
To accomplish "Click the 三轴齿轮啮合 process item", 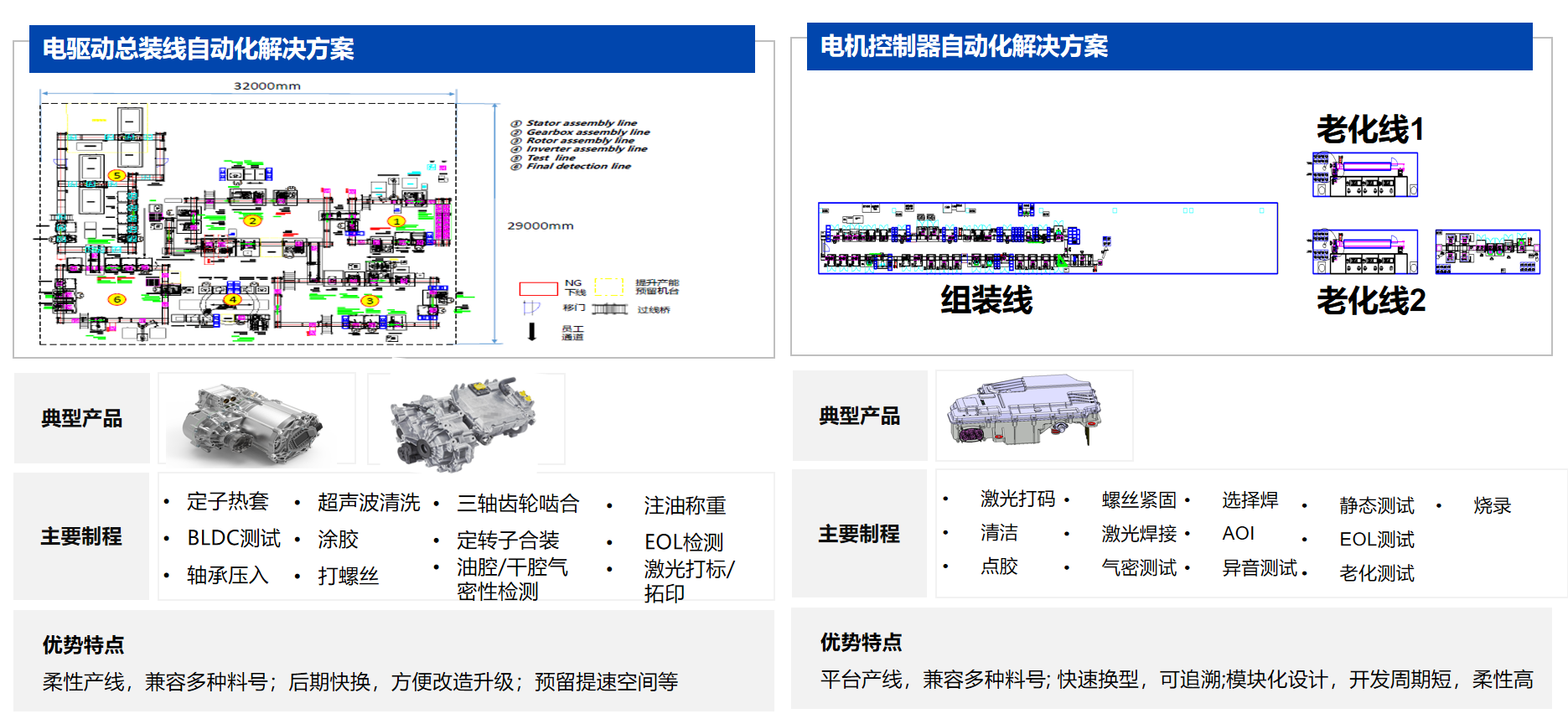I will (518, 503).
